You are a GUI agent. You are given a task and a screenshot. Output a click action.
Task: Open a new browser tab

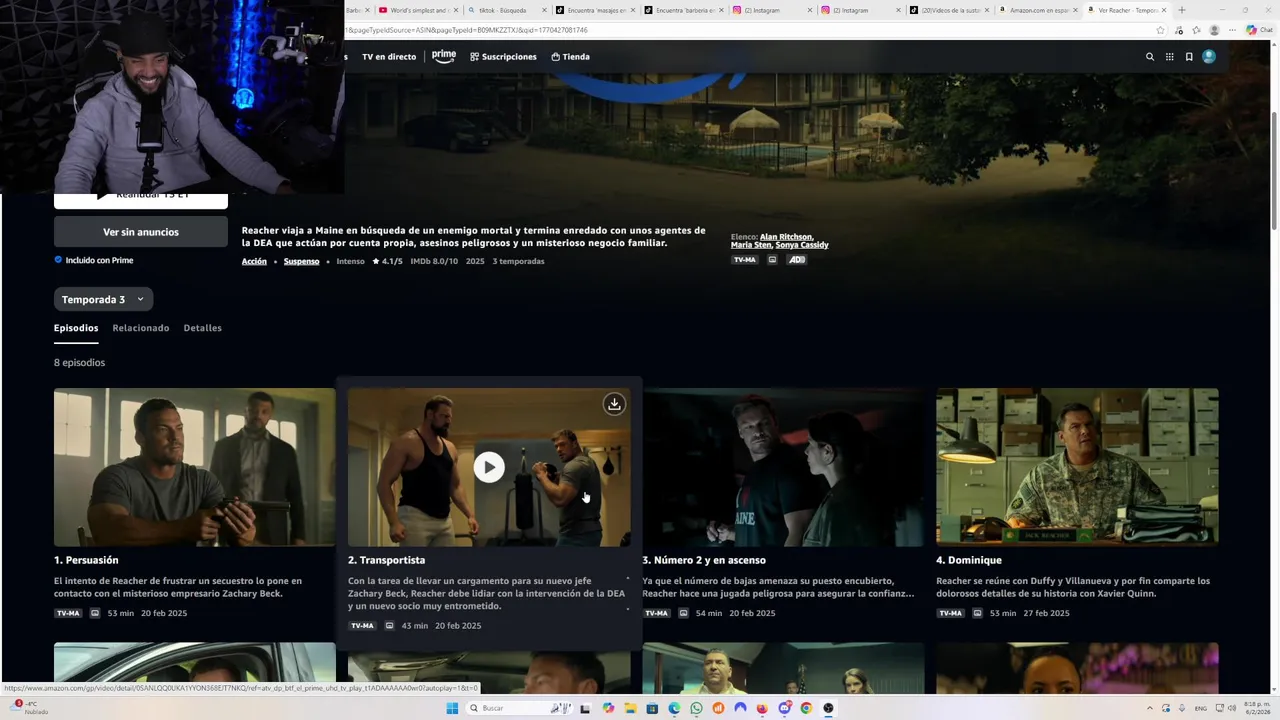point(1181,10)
